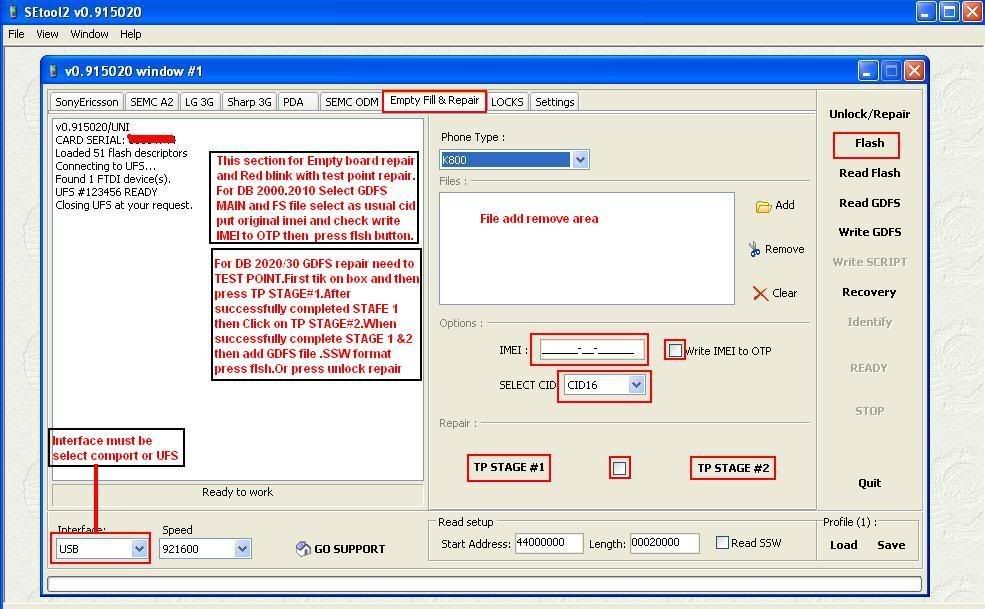Save the current profile
This screenshot has height=609, width=985.
[x=891, y=545]
